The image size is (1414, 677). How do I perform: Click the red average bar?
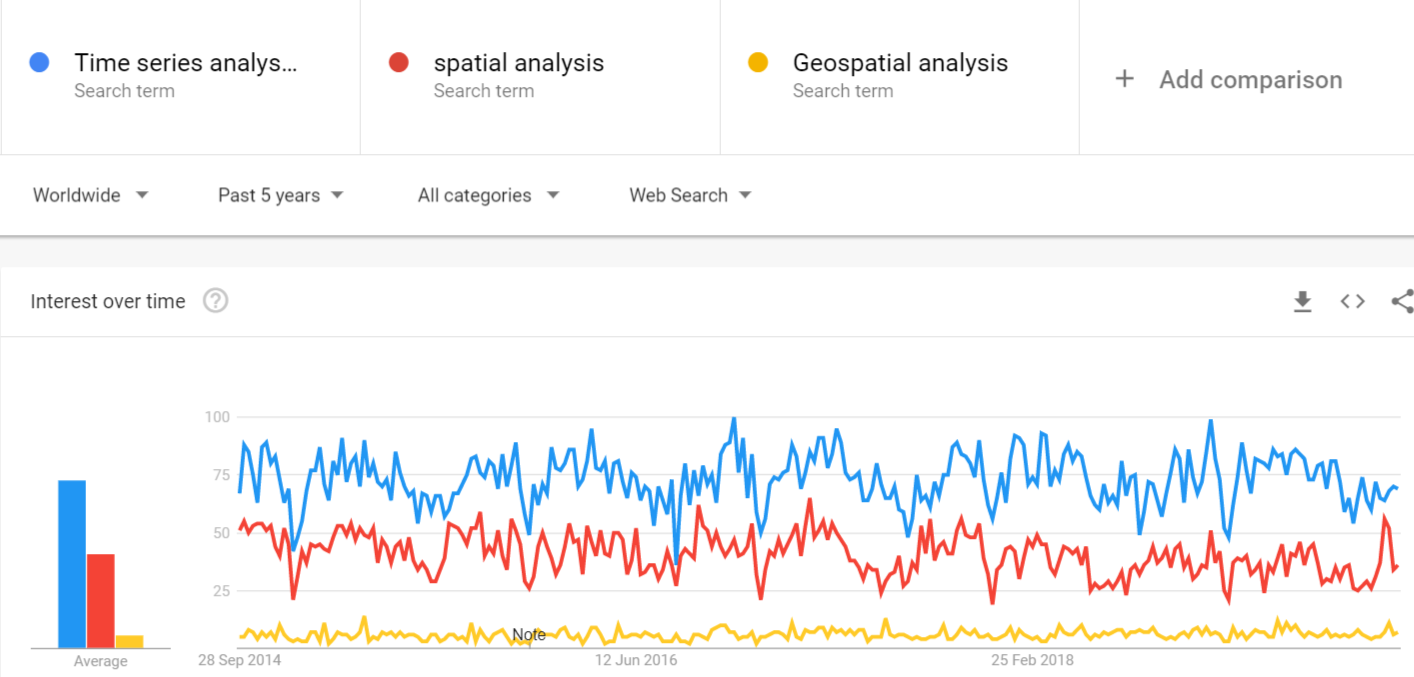click(x=101, y=601)
